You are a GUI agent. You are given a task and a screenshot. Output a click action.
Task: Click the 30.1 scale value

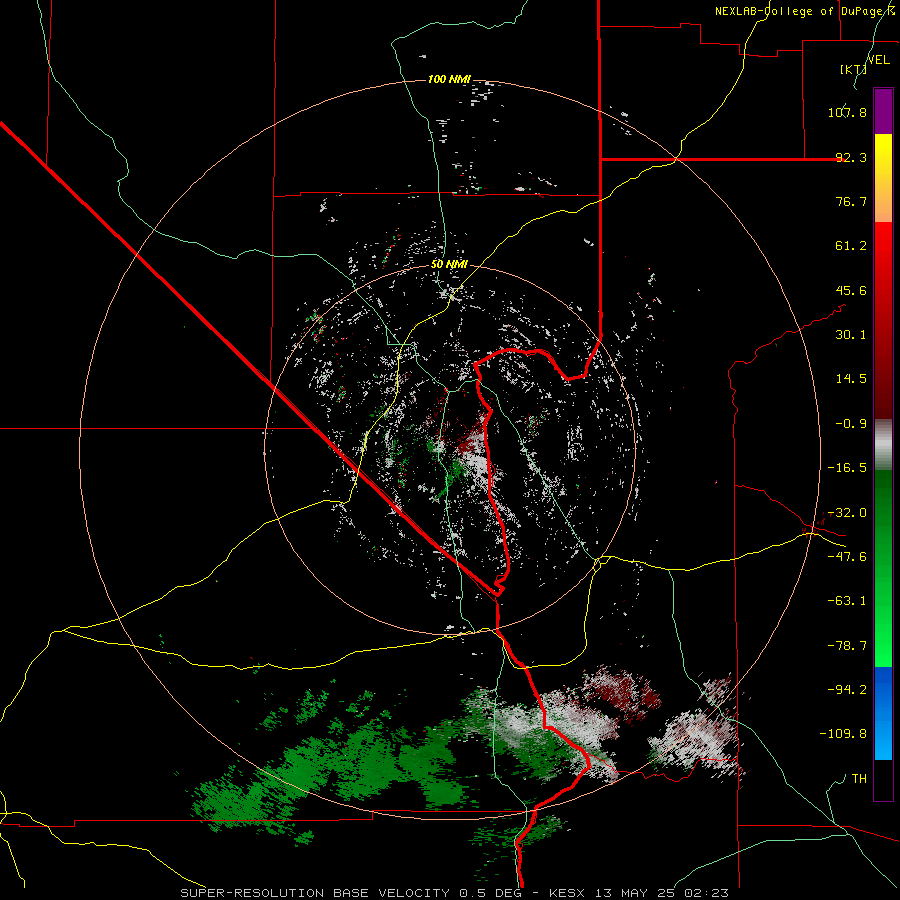click(x=851, y=335)
